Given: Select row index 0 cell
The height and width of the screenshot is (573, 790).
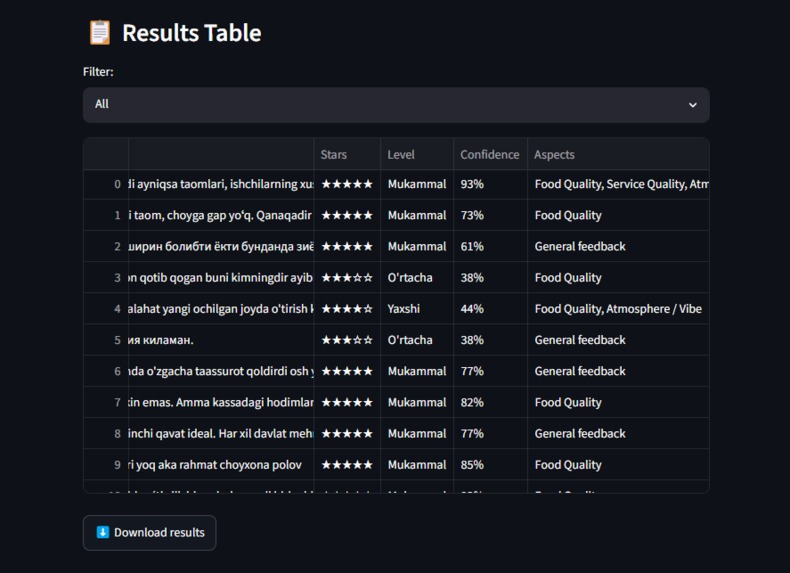Looking at the screenshot, I should (106, 184).
